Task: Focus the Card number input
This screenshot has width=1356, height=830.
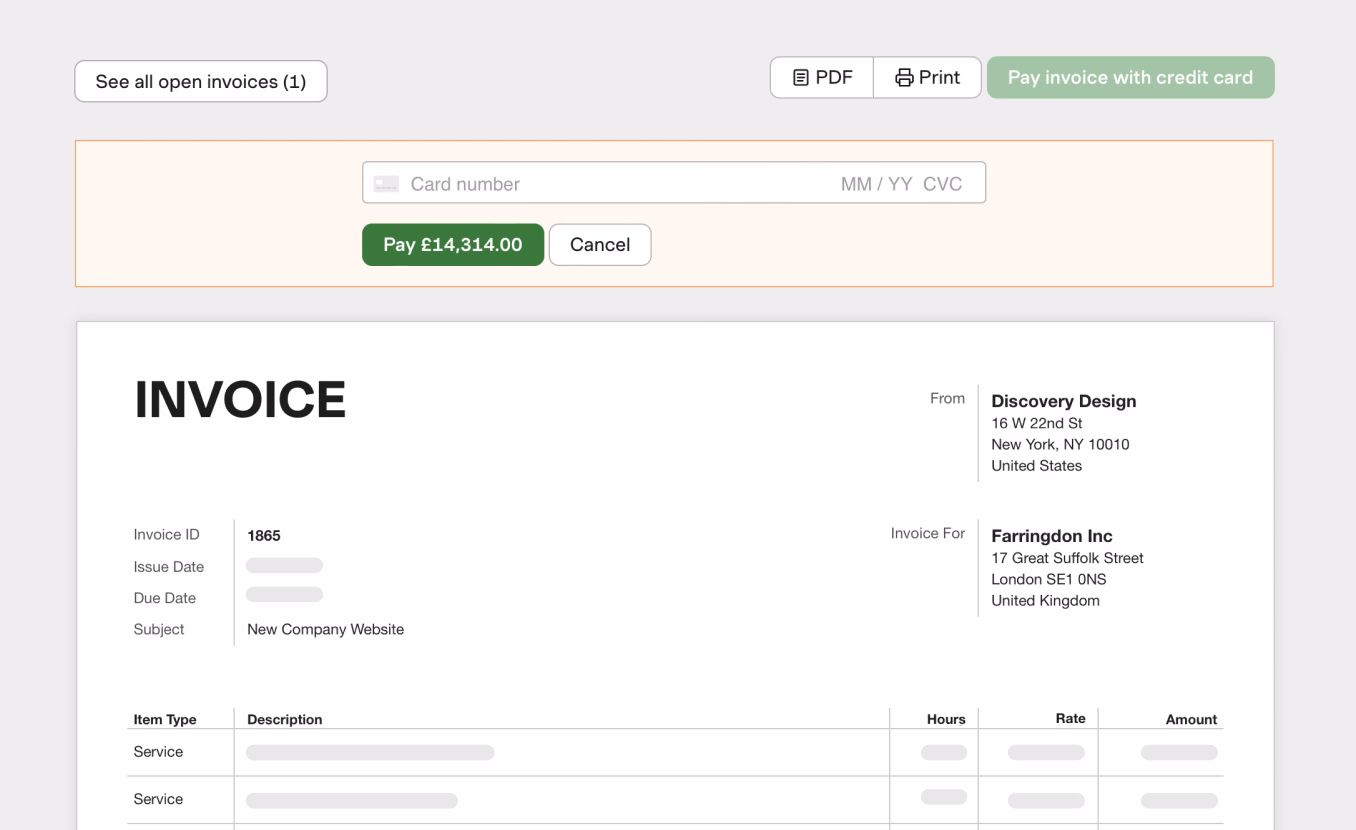Action: 600,184
